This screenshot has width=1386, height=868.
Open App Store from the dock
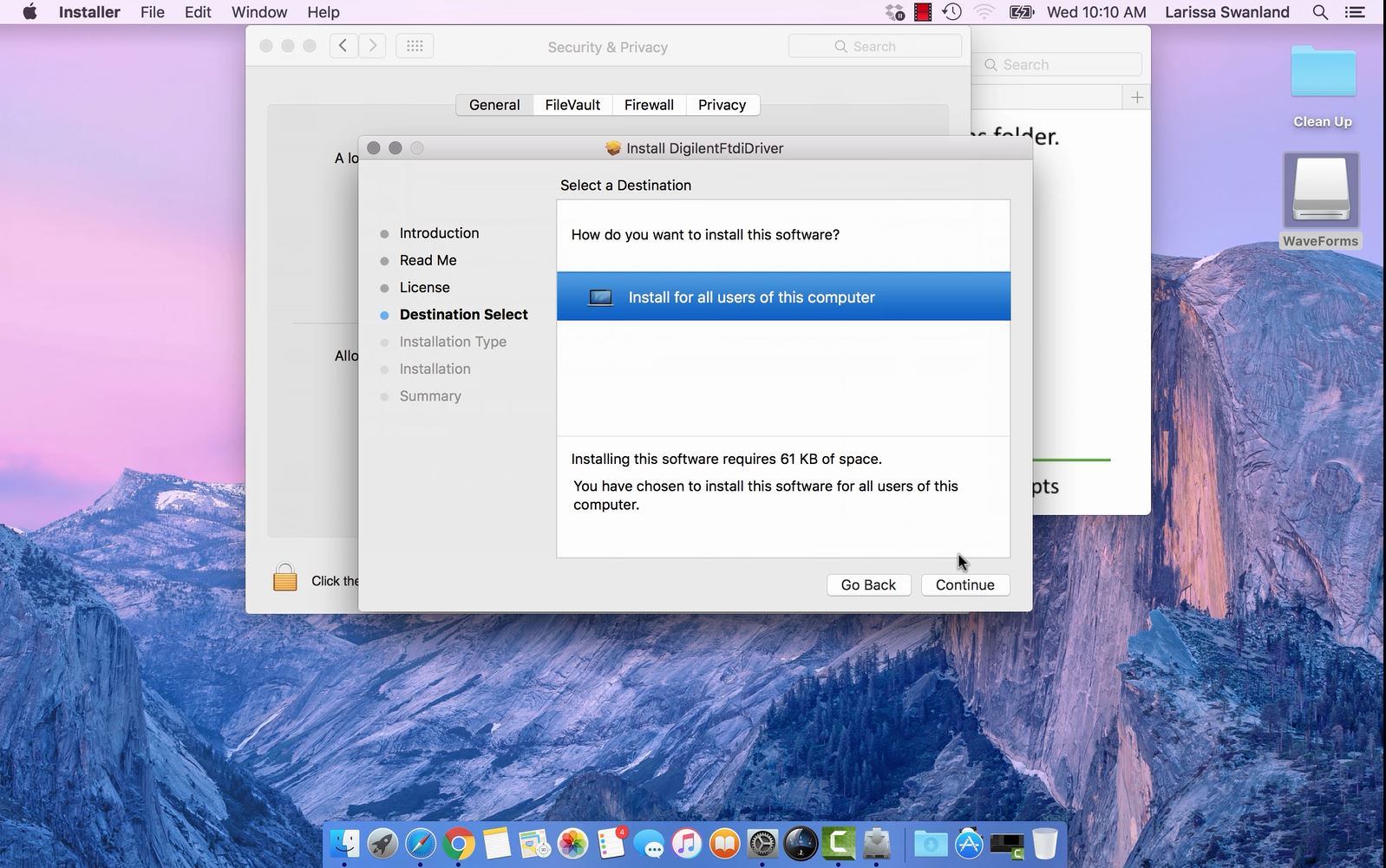pyautogui.click(x=969, y=843)
